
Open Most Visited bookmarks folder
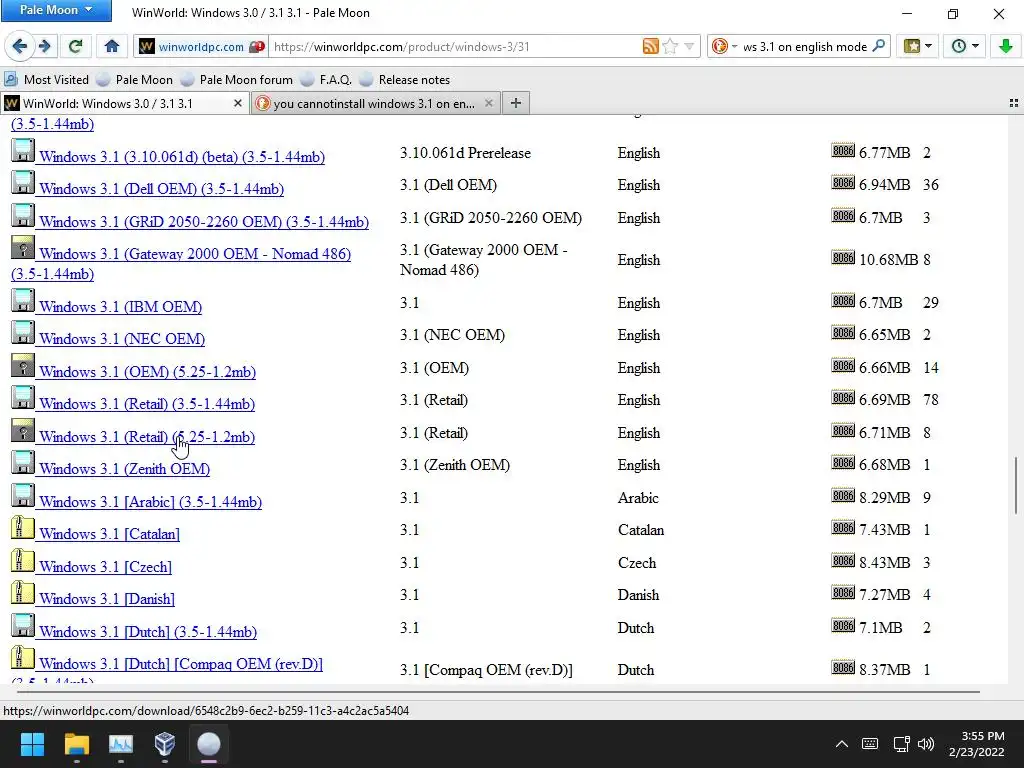point(46,80)
